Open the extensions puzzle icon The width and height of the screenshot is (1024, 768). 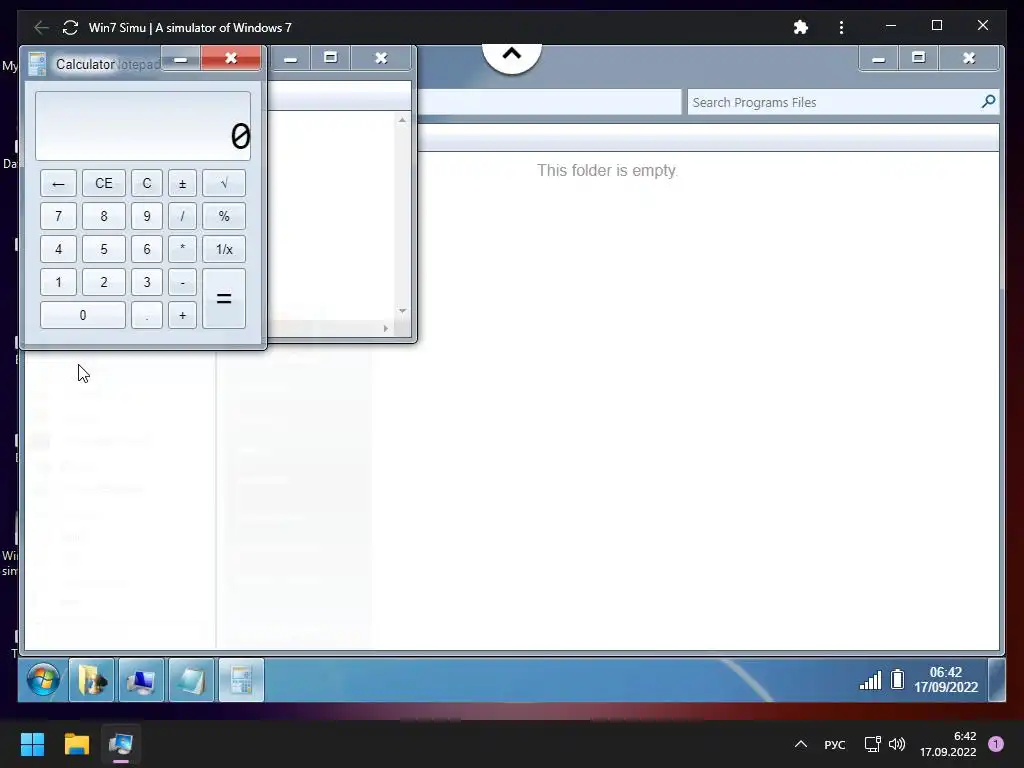coord(801,27)
